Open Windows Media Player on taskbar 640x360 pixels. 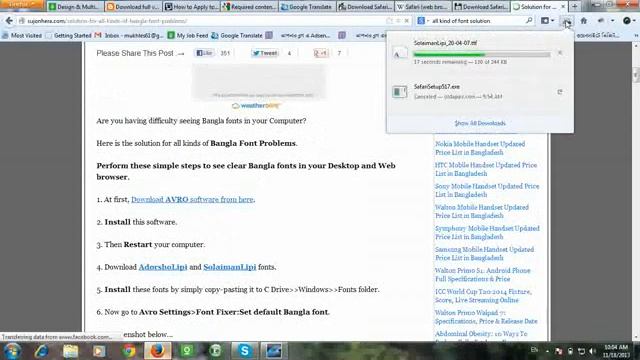point(99,351)
